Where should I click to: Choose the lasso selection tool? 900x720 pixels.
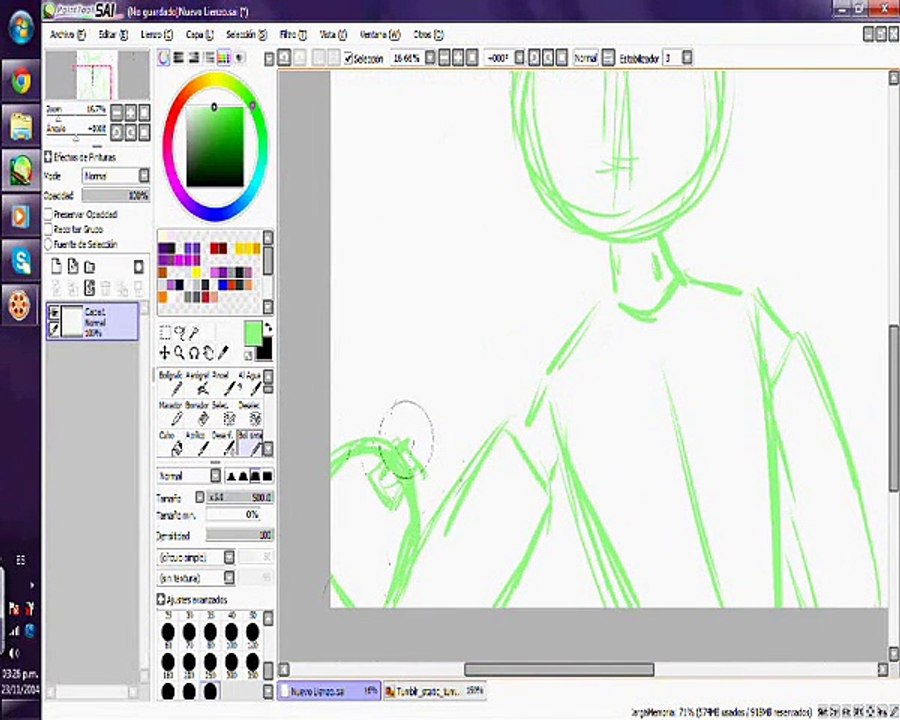pos(180,333)
